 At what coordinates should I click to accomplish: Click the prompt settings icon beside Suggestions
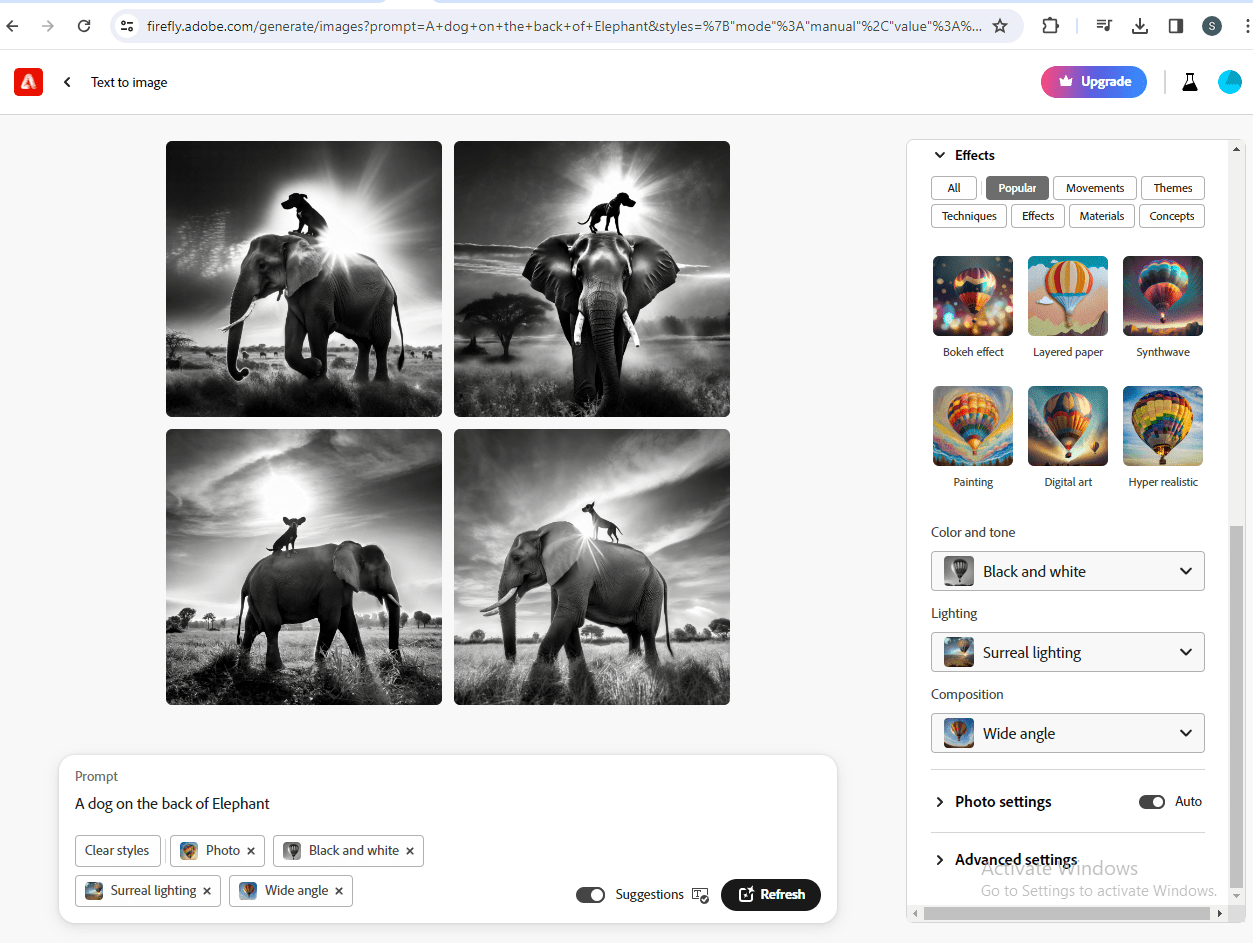tap(700, 895)
